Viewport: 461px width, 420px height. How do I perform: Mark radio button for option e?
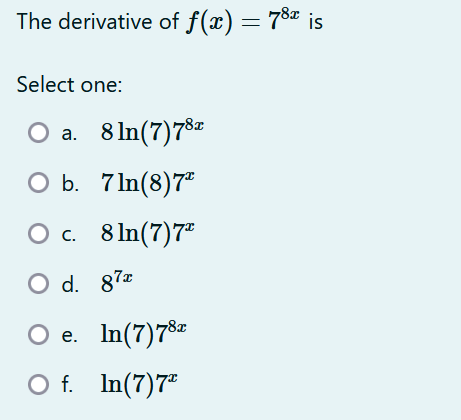(38, 334)
